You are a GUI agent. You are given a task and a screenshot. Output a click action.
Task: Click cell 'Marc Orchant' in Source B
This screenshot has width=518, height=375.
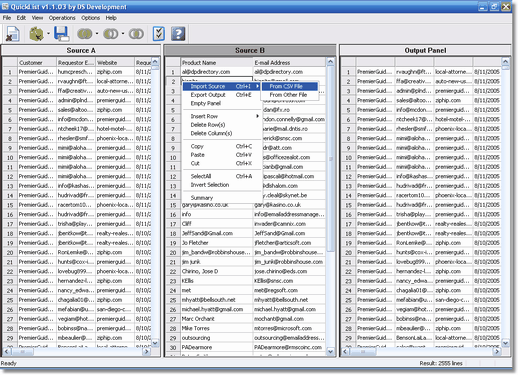pyautogui.click(x=217, y=319)
